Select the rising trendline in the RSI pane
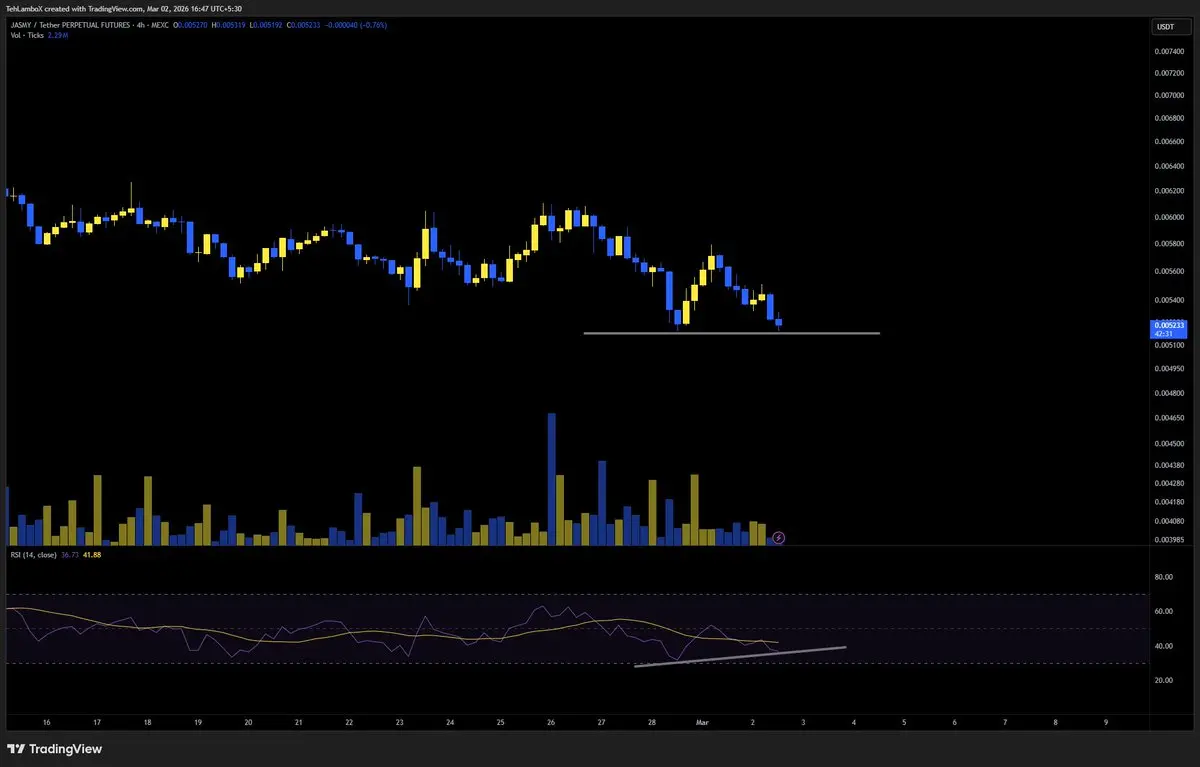This screenshot has height=767, width=1200. (741, 656)
